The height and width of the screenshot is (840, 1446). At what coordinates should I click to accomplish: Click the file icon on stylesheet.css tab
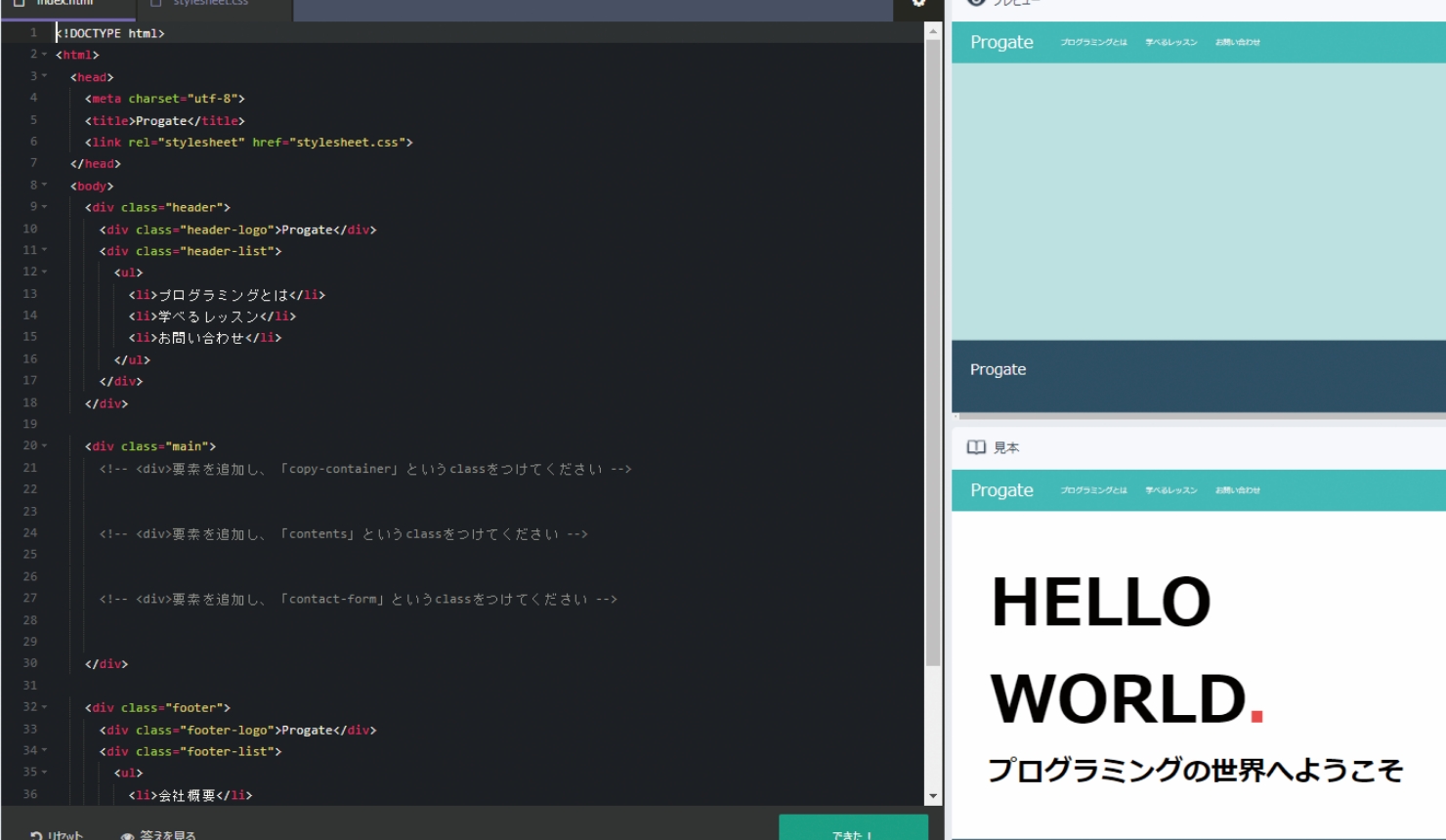coord(155,3)
